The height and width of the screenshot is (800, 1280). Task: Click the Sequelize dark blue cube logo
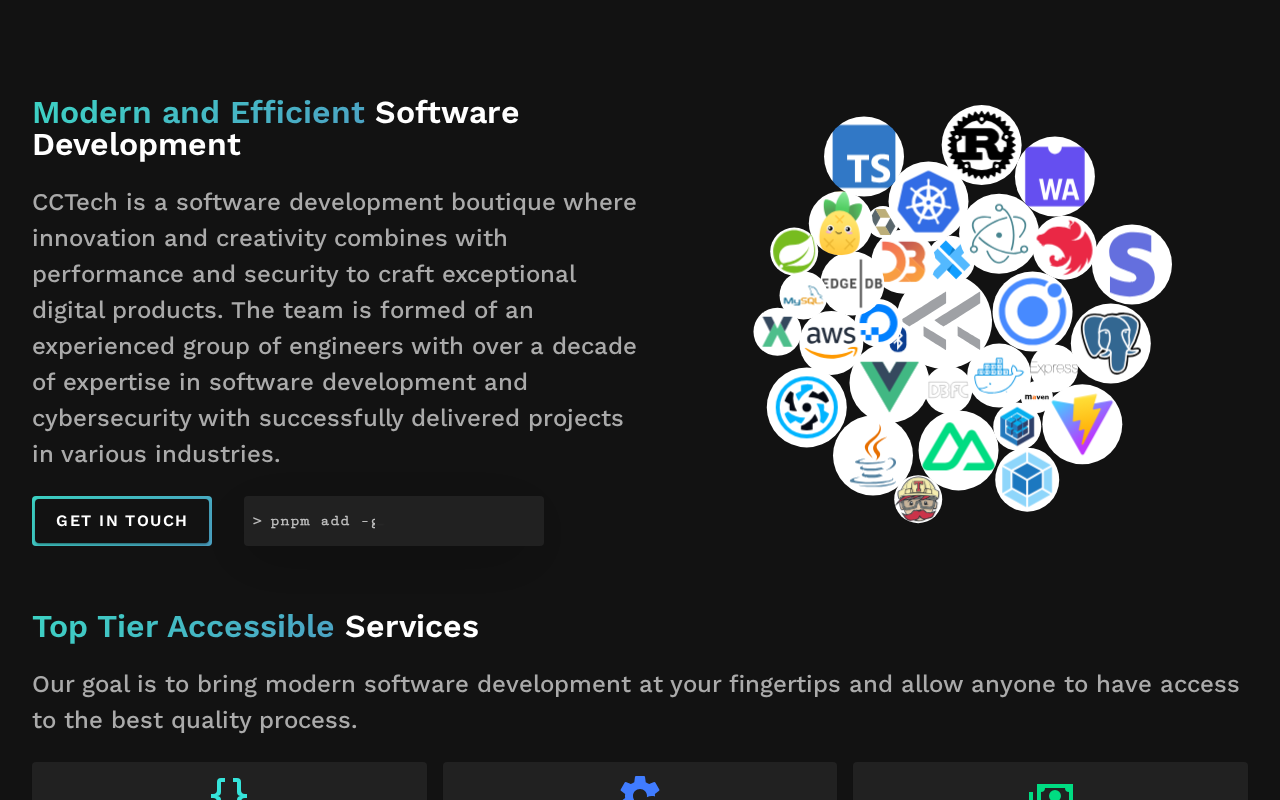(x=1017, y=427)
